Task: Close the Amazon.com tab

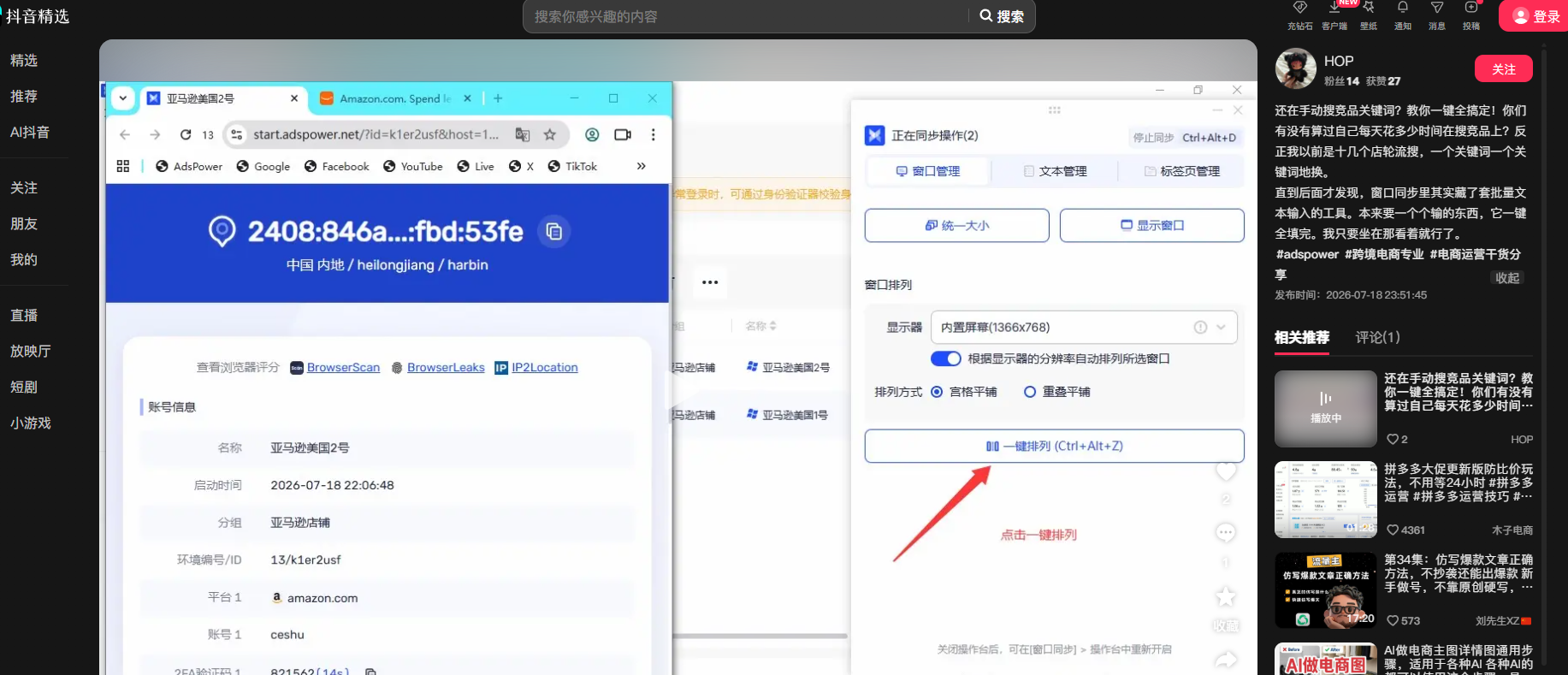Action: click(x=467, y=98)
